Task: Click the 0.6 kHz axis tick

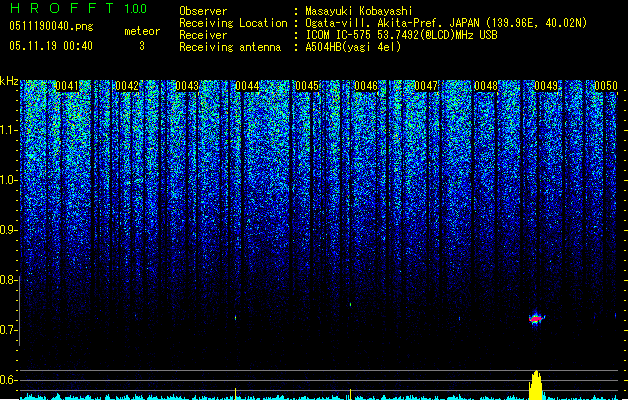Action: pyautogui.click(x=9, y=380)
